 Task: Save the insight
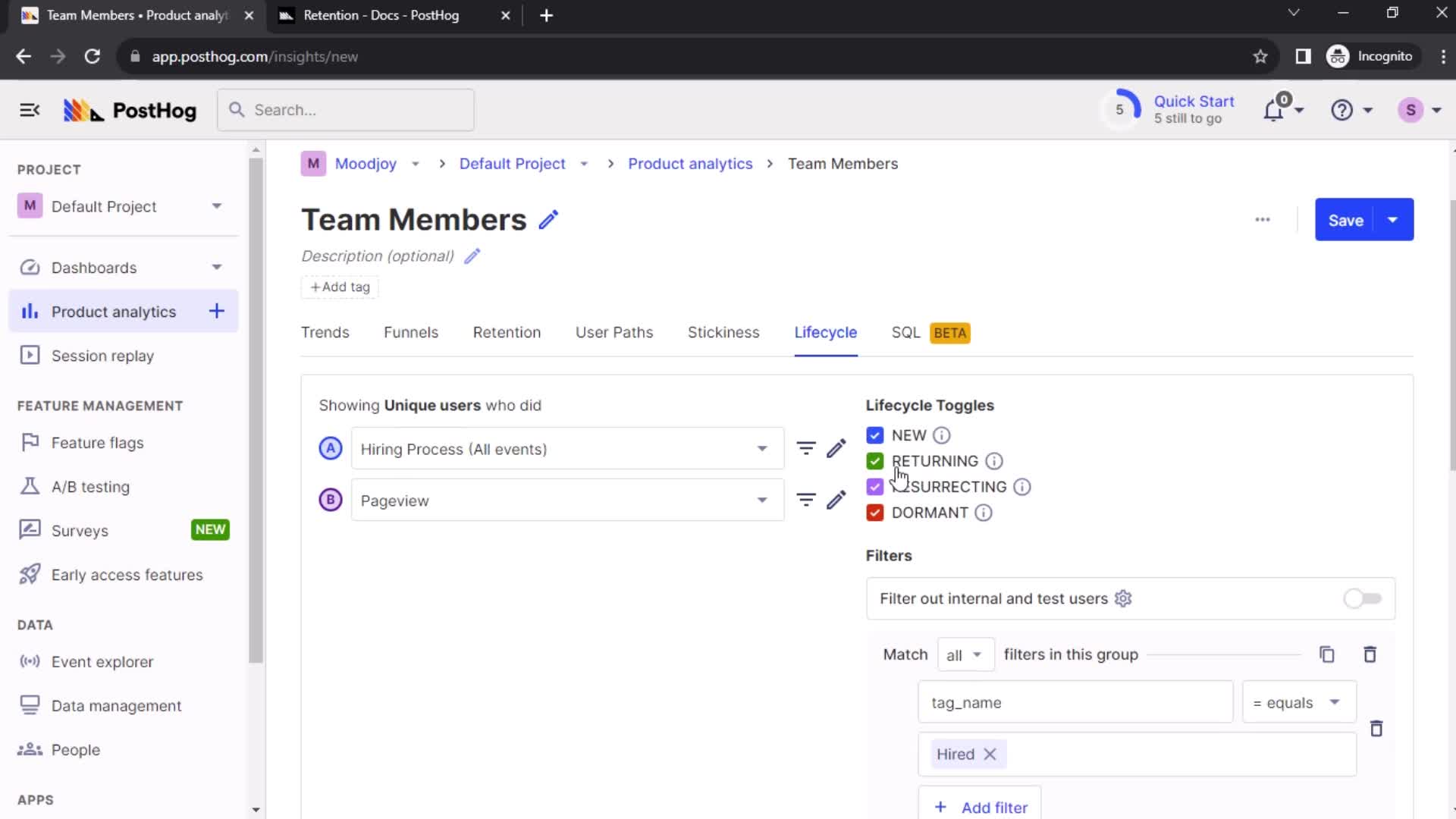click(1346, 220)
